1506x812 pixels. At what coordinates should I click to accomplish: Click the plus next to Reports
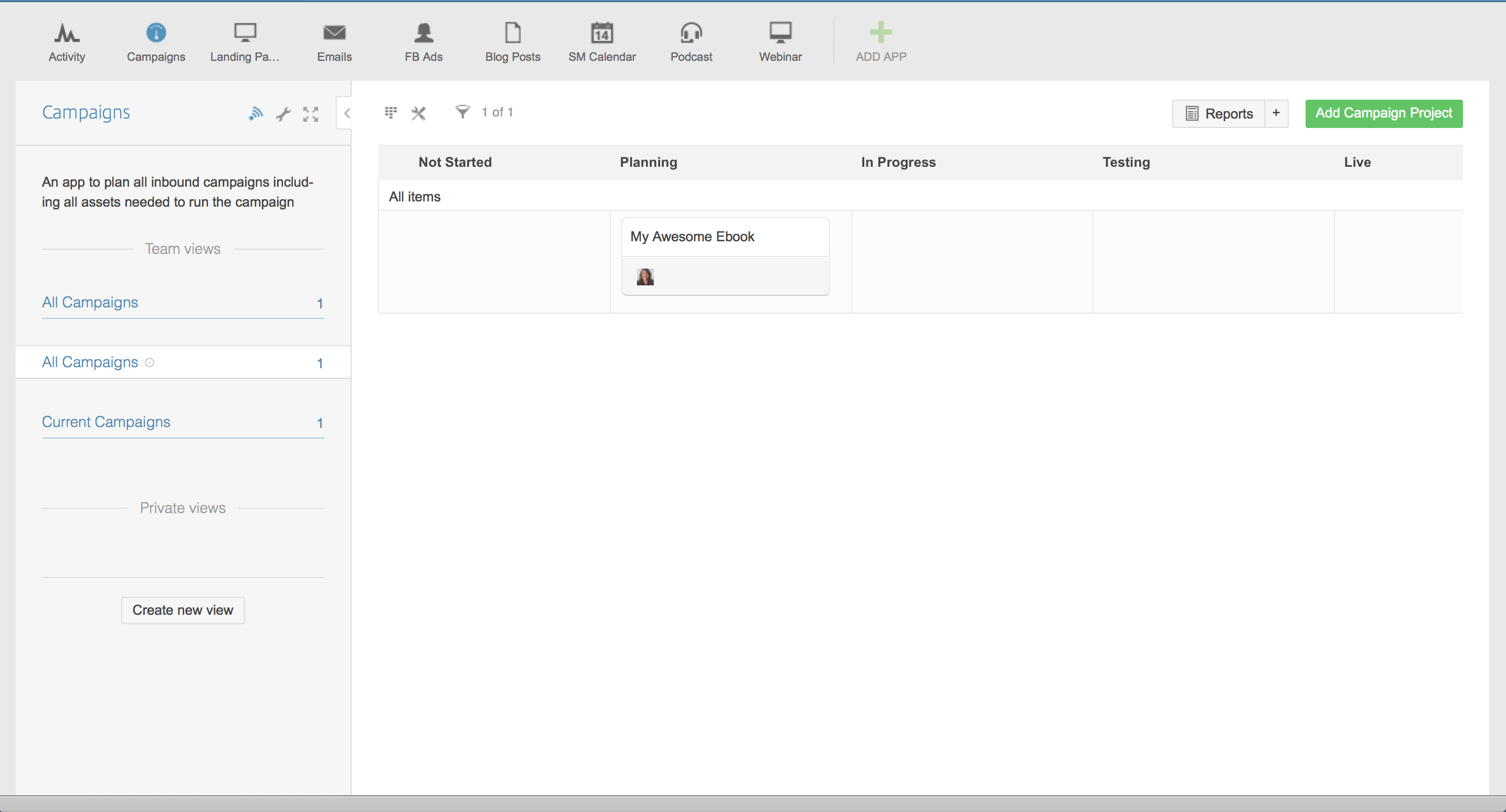[x=1276, y=113]
